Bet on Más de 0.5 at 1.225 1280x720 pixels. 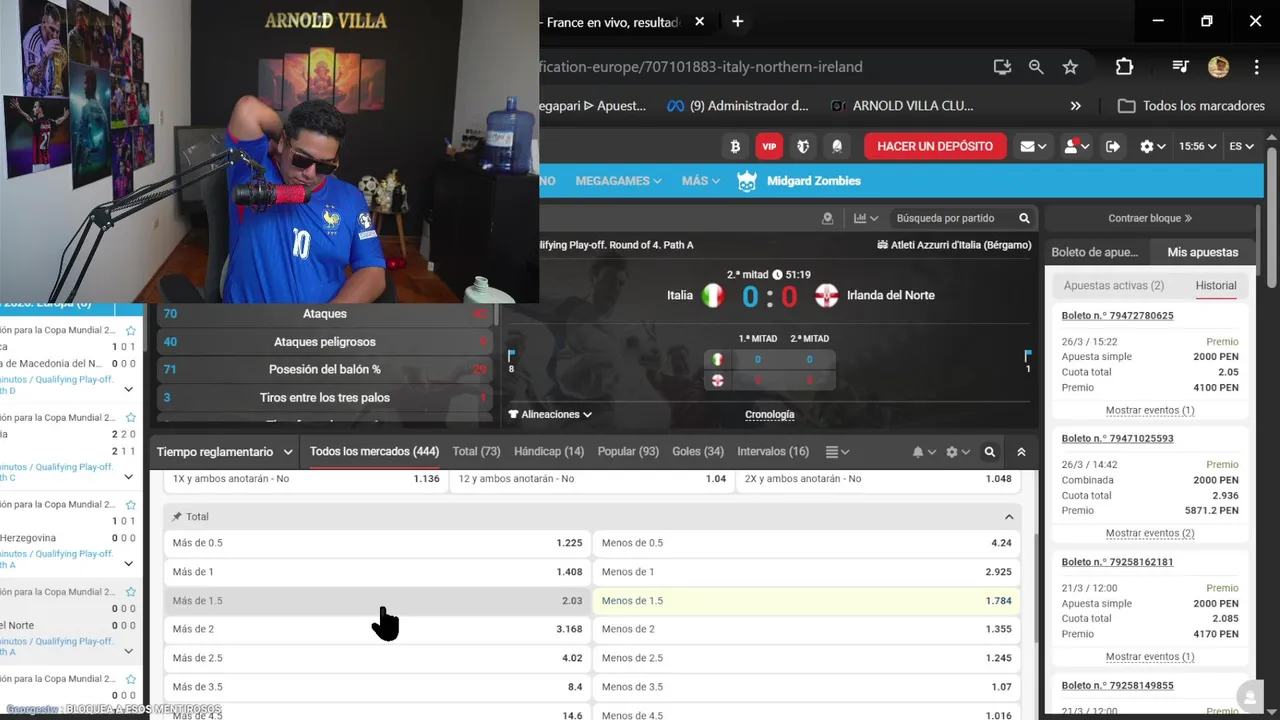point(377,543)
